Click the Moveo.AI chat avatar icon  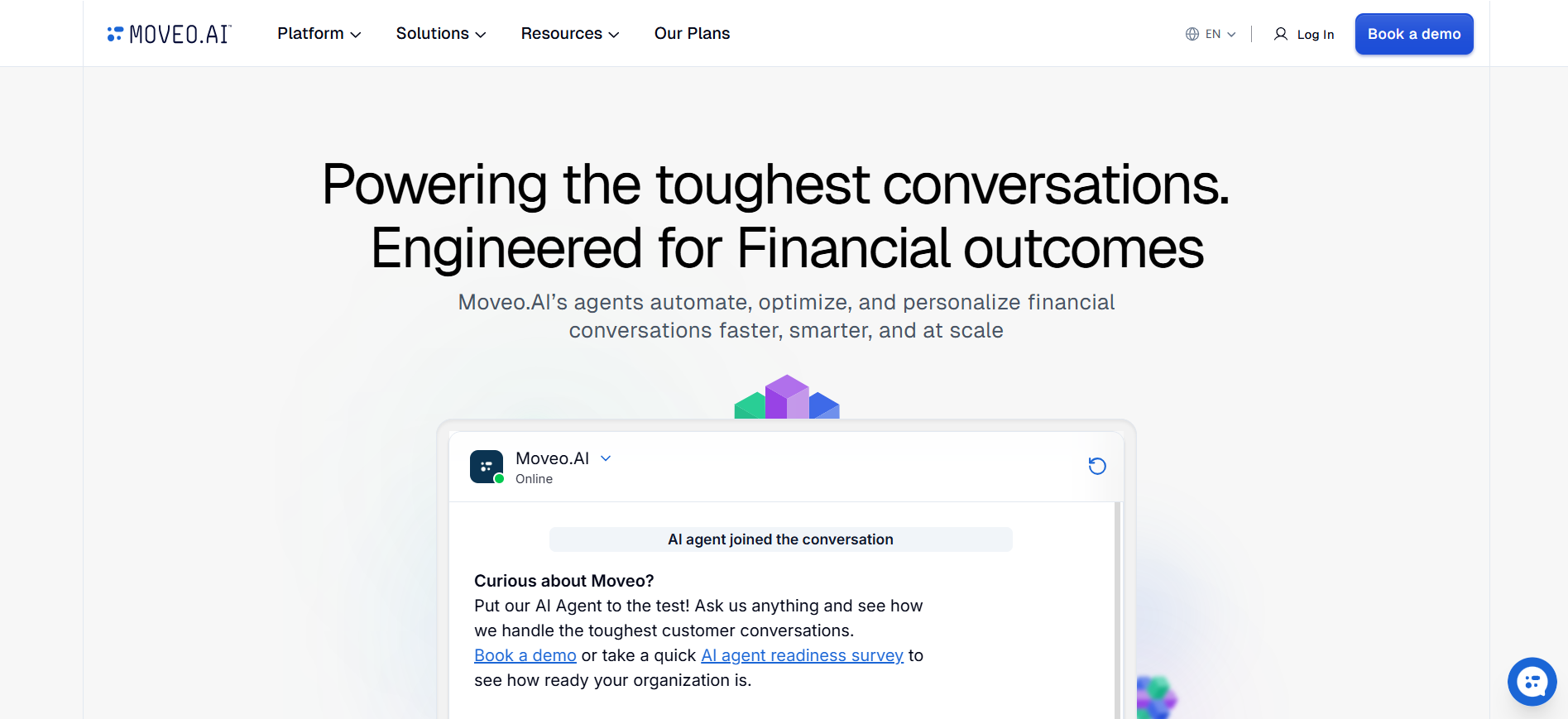(x=486, y=467)
